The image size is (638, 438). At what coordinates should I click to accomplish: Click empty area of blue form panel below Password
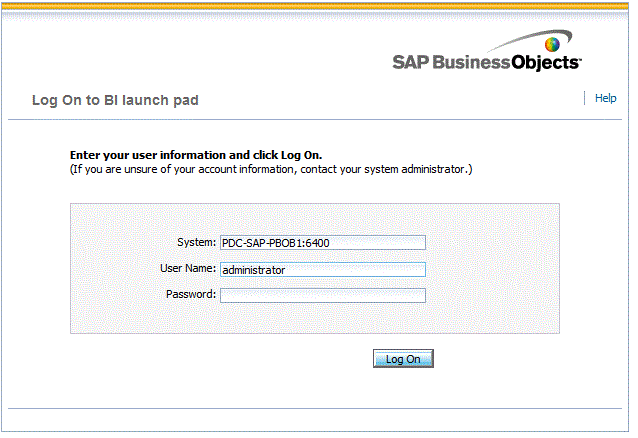coord(314,319)
